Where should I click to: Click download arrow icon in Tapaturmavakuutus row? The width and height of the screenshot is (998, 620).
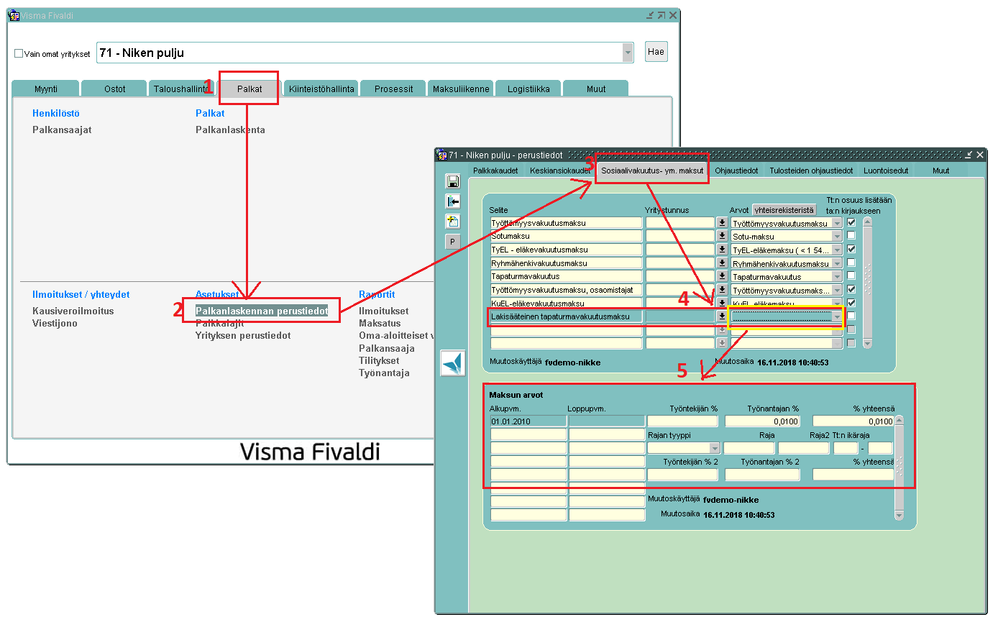[x=722, y=276]
